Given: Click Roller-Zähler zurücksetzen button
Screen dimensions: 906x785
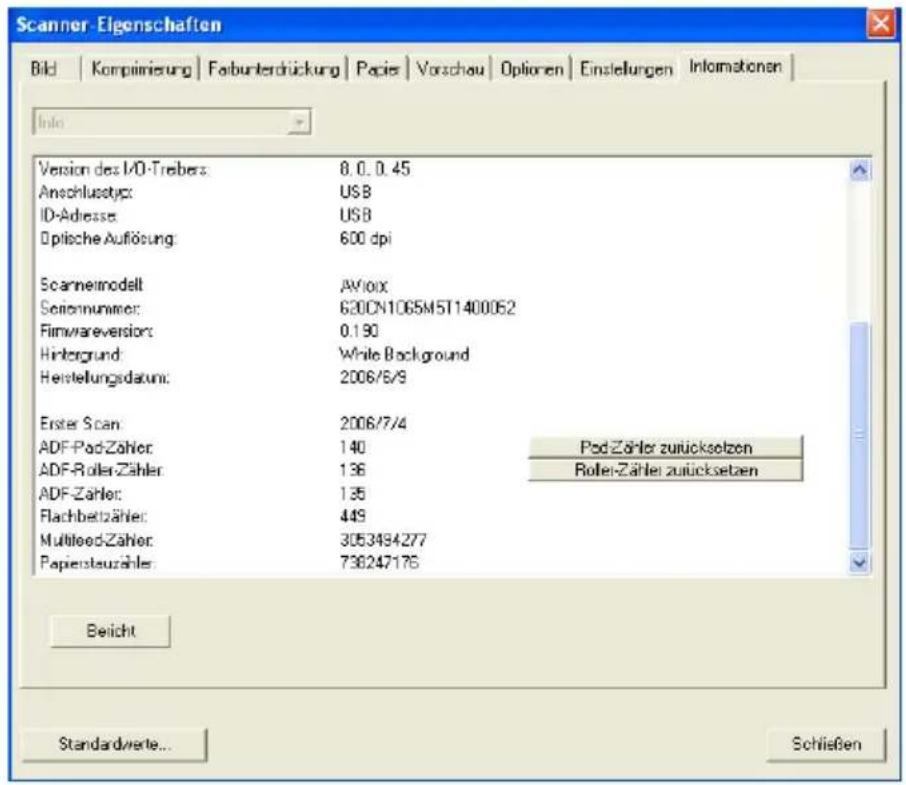Looking at the screenshot, I should tap(666, 470).
